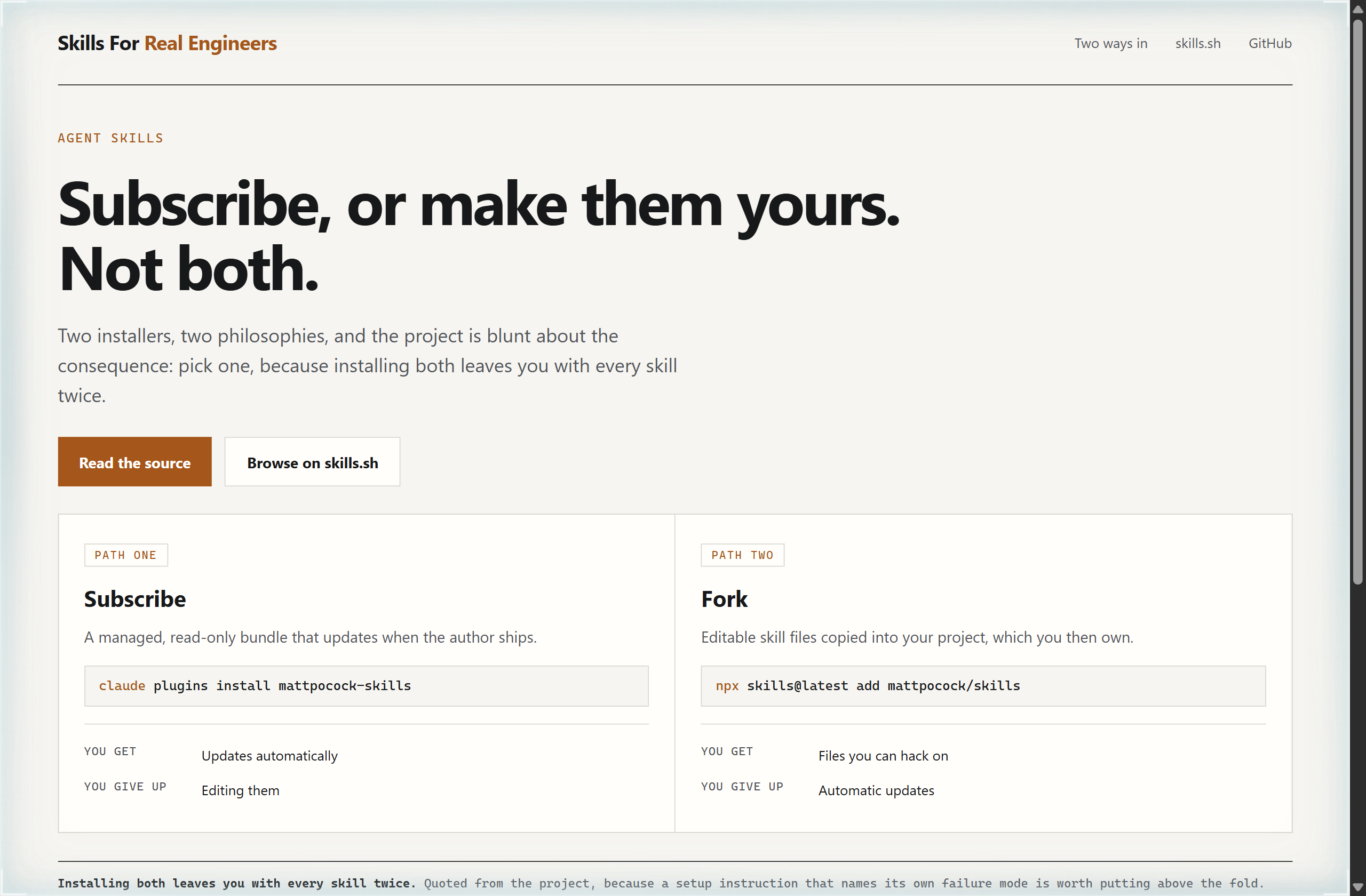Click the Subscribe, or make them yours headline

(478, 236)
